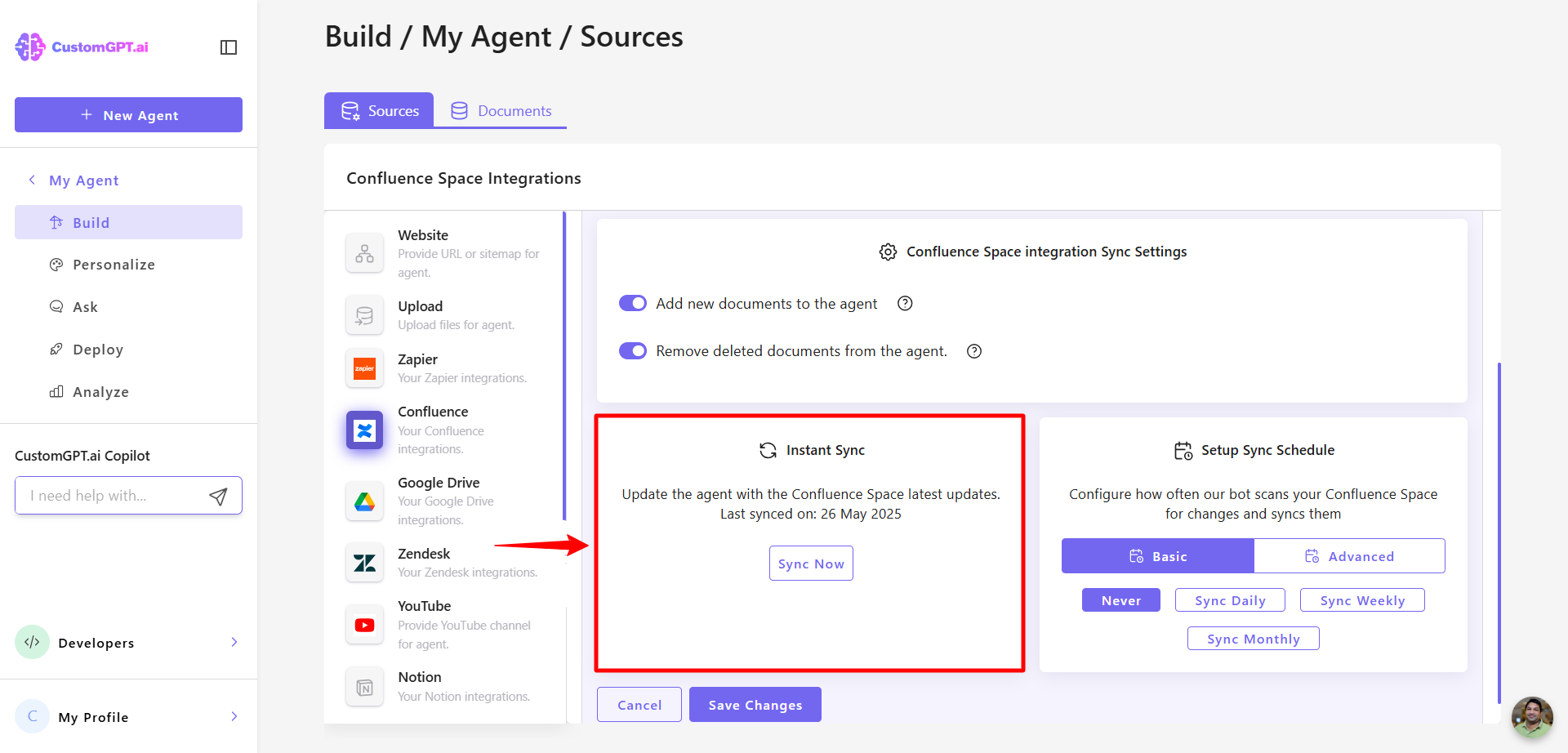
Task: Open Analyze in the sidebar
Action: [128, 392]
